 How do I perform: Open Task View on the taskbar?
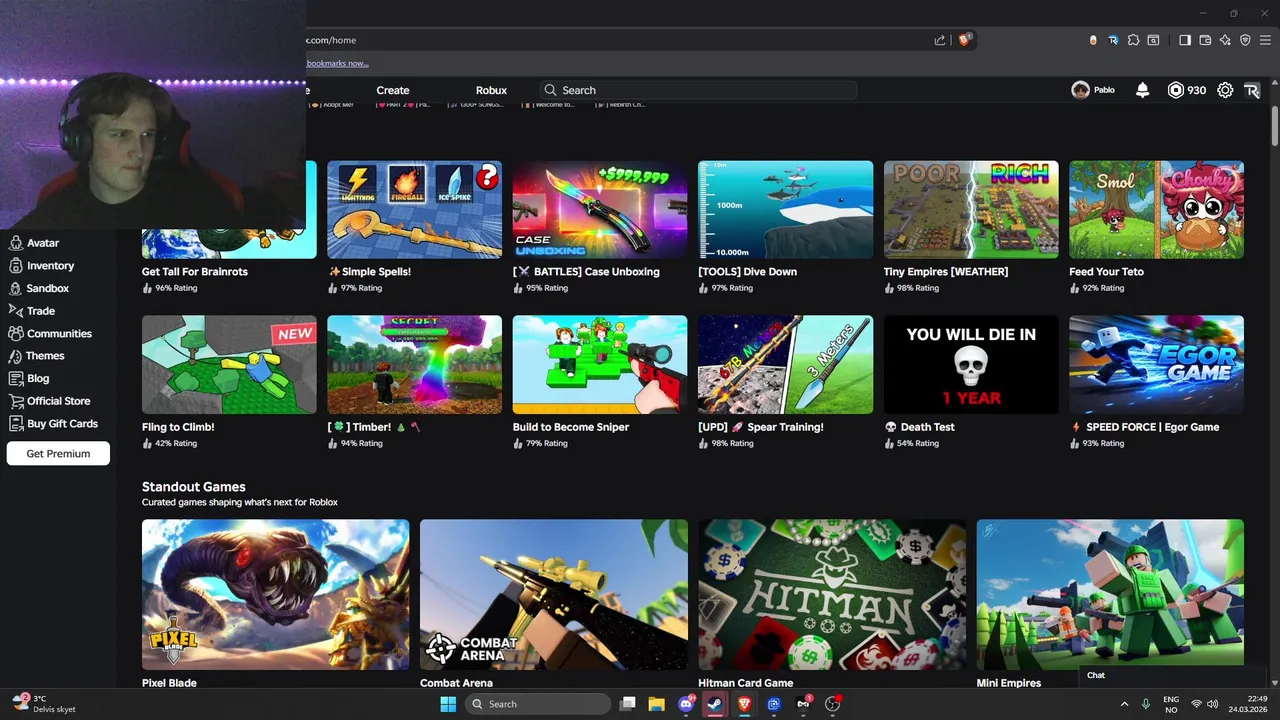click(628, 704)
